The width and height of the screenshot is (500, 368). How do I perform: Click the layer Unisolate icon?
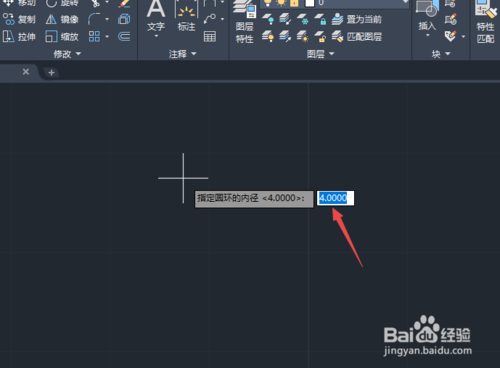pyautogui.click(x=285, y=36)
